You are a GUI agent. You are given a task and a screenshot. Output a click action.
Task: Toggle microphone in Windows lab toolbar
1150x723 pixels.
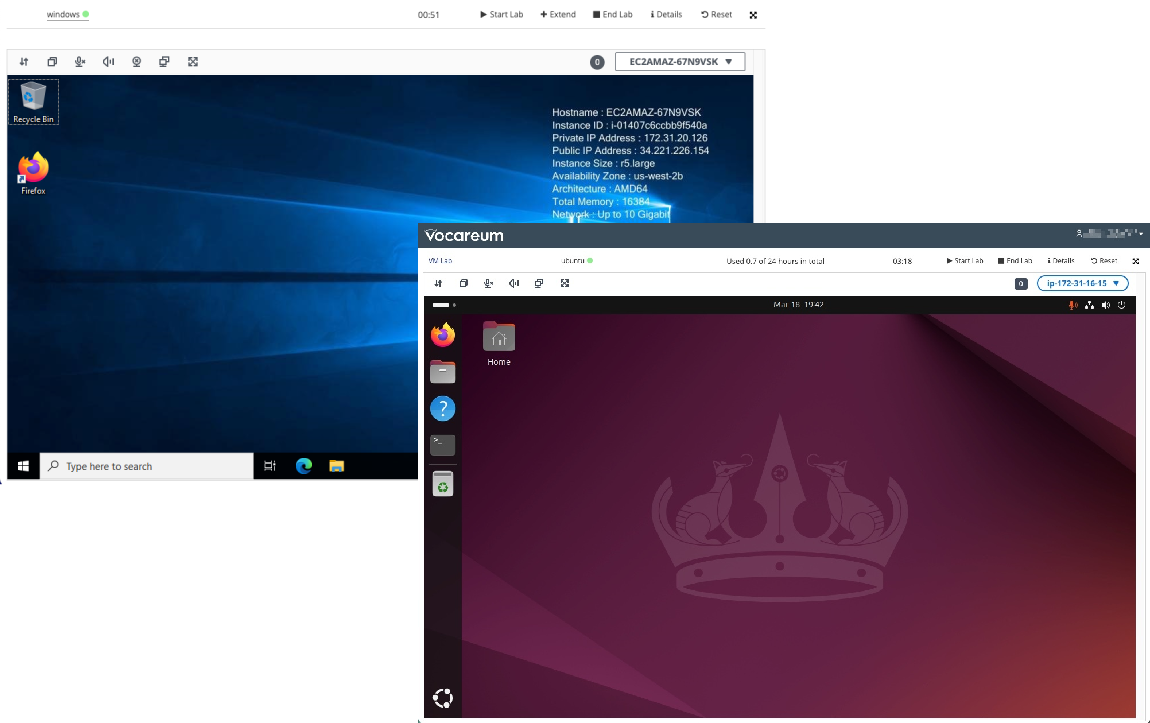click(x=80, y=62)
